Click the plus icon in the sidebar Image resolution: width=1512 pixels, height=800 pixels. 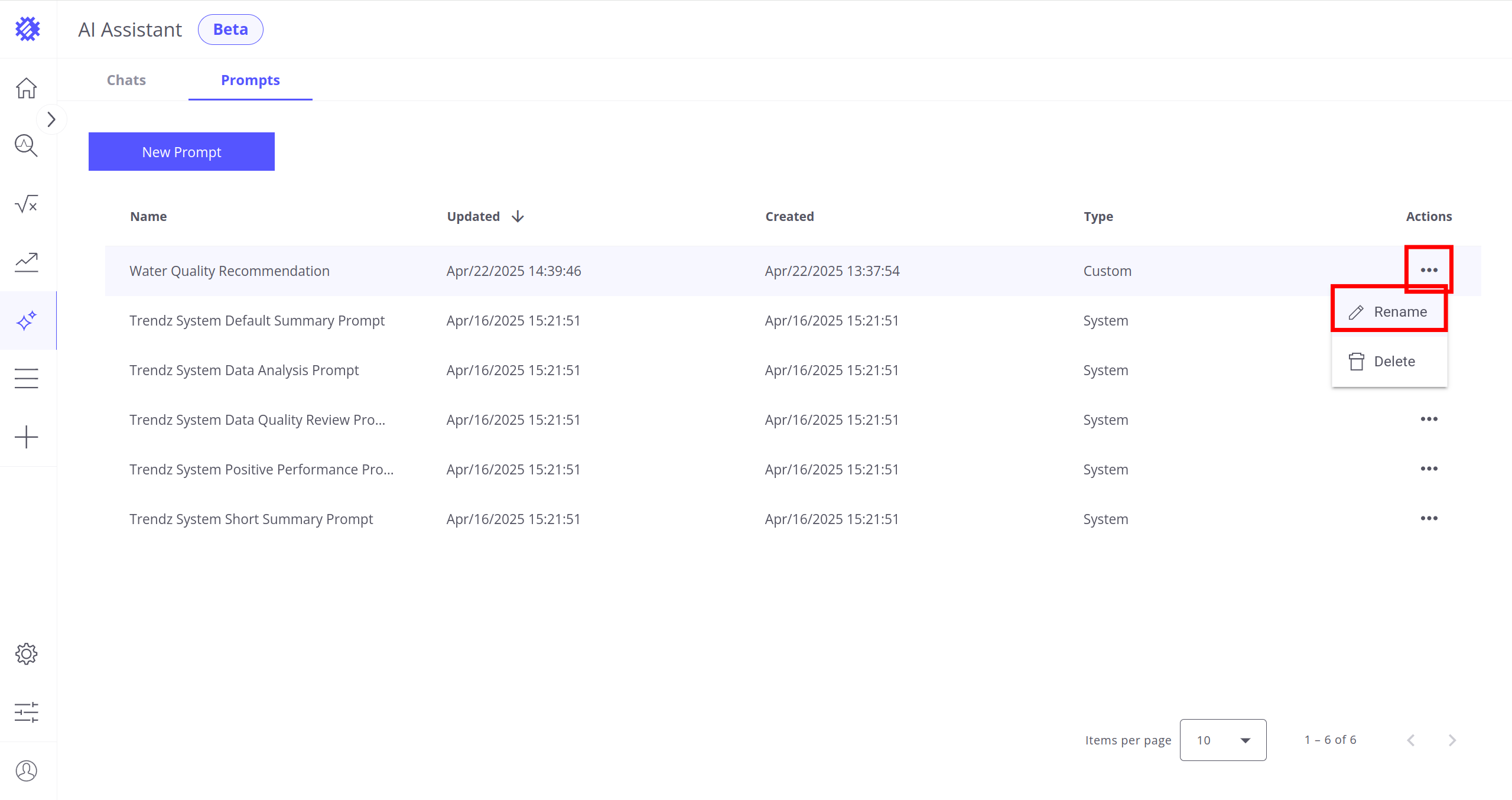pos(26,437)
